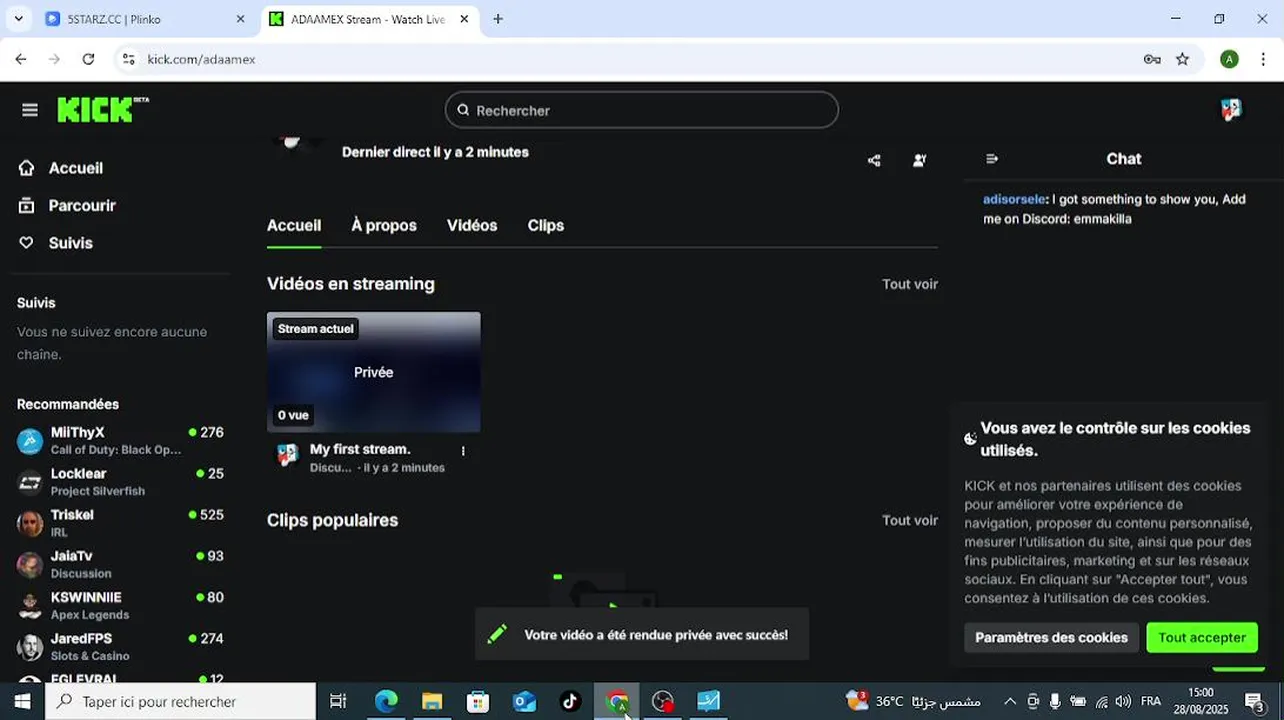Click the video made private notification

point(642,635)
